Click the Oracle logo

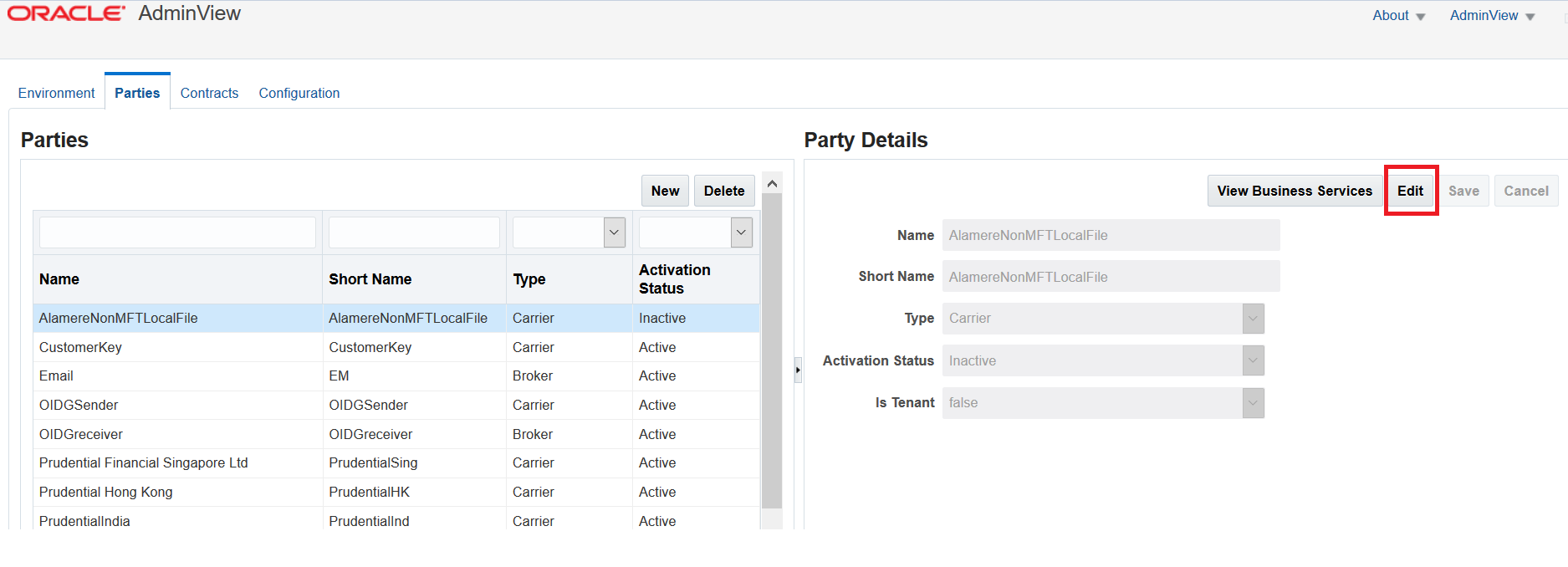[x=66, y=13]
